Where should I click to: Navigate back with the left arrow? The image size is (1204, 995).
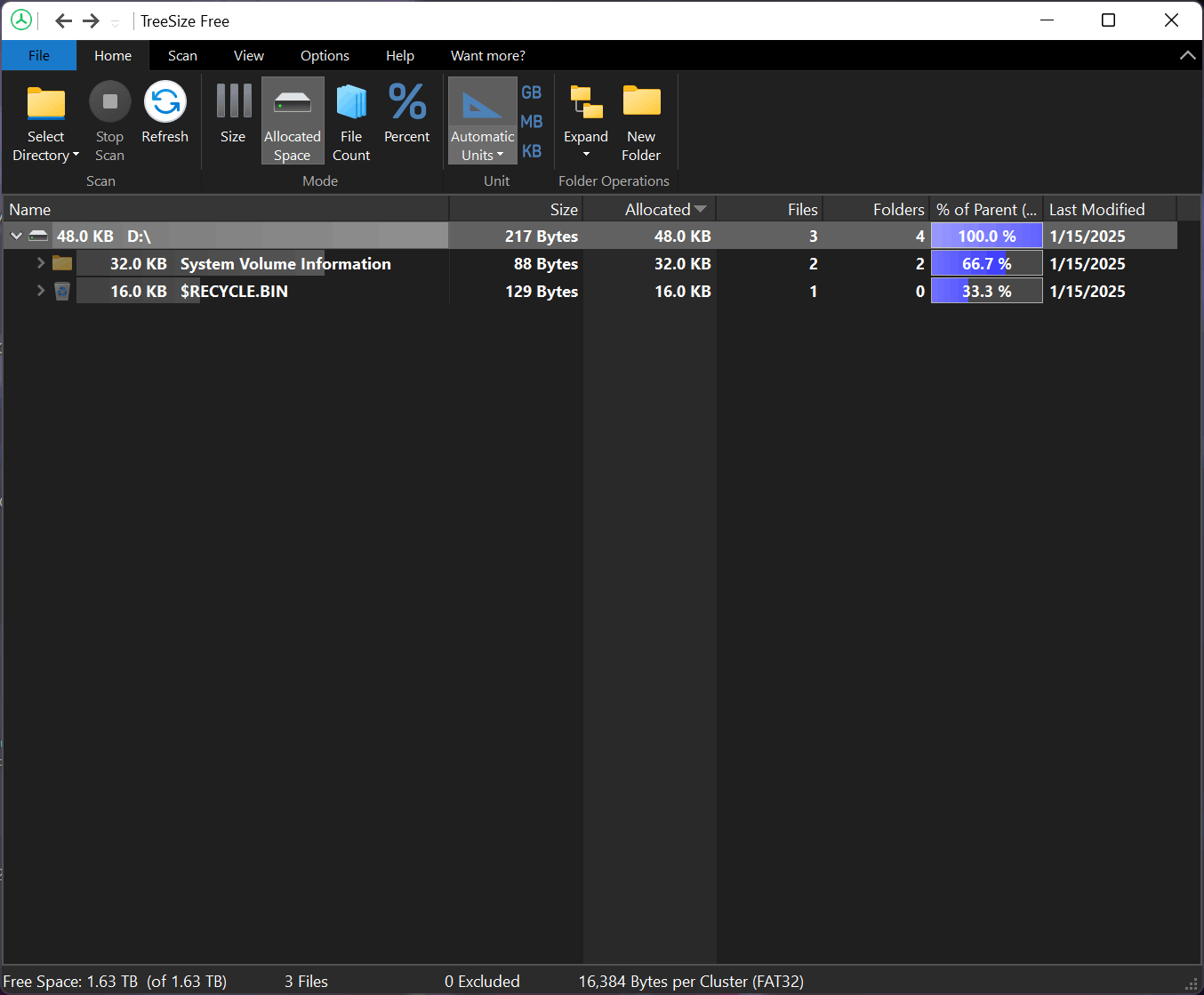pyautogui.click(x=63, y=20)
